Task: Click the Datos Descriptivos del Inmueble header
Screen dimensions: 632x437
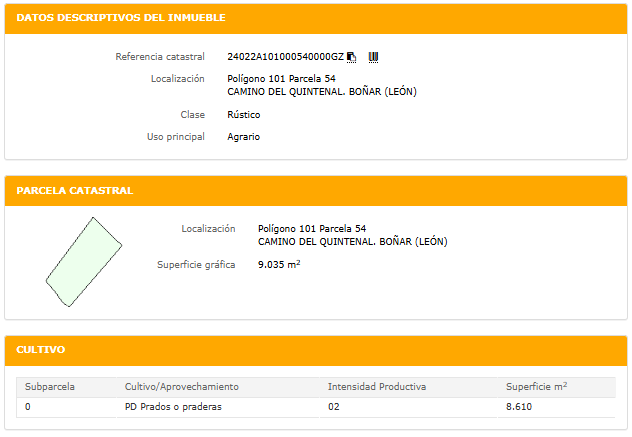Action: tap(121, 18)
